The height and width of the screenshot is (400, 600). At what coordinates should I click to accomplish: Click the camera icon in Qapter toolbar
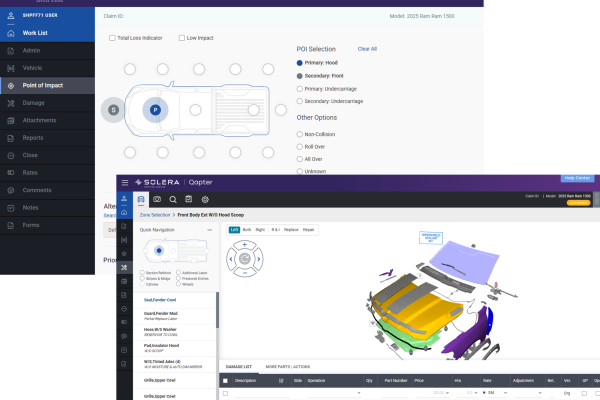157,199
